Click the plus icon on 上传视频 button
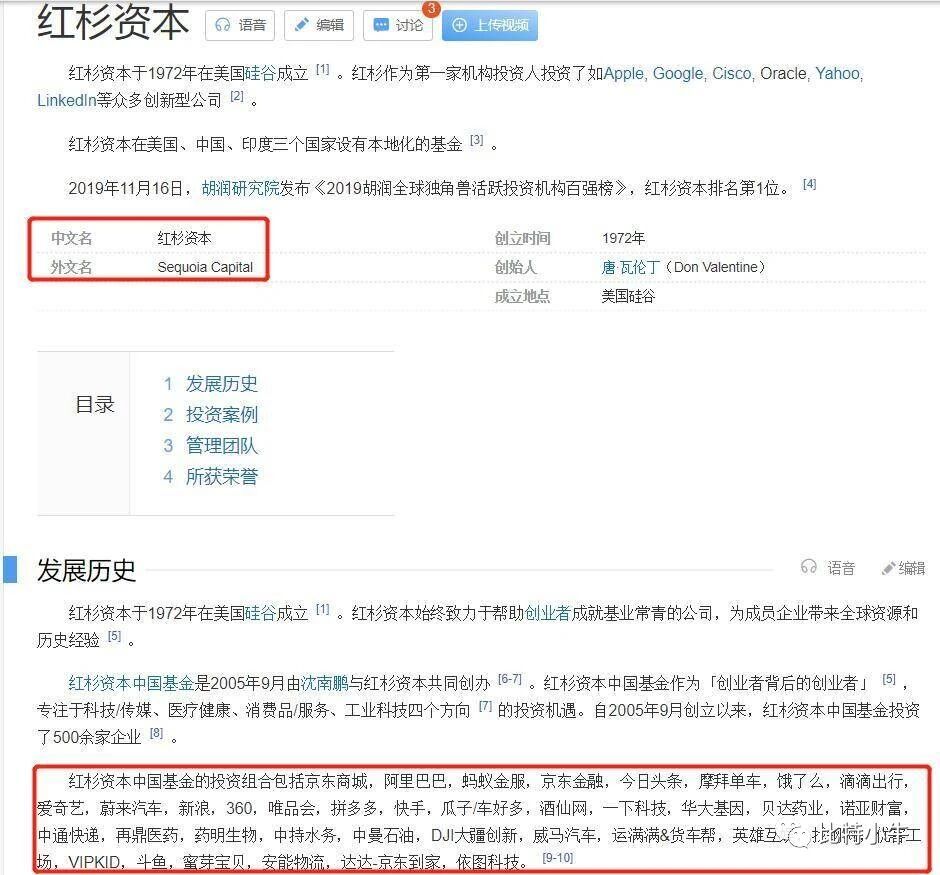 pyautogui.click(x=459, y=26)
